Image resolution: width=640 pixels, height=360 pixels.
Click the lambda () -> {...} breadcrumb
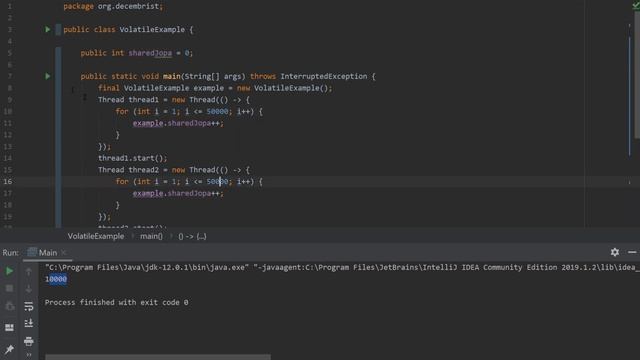192,236
